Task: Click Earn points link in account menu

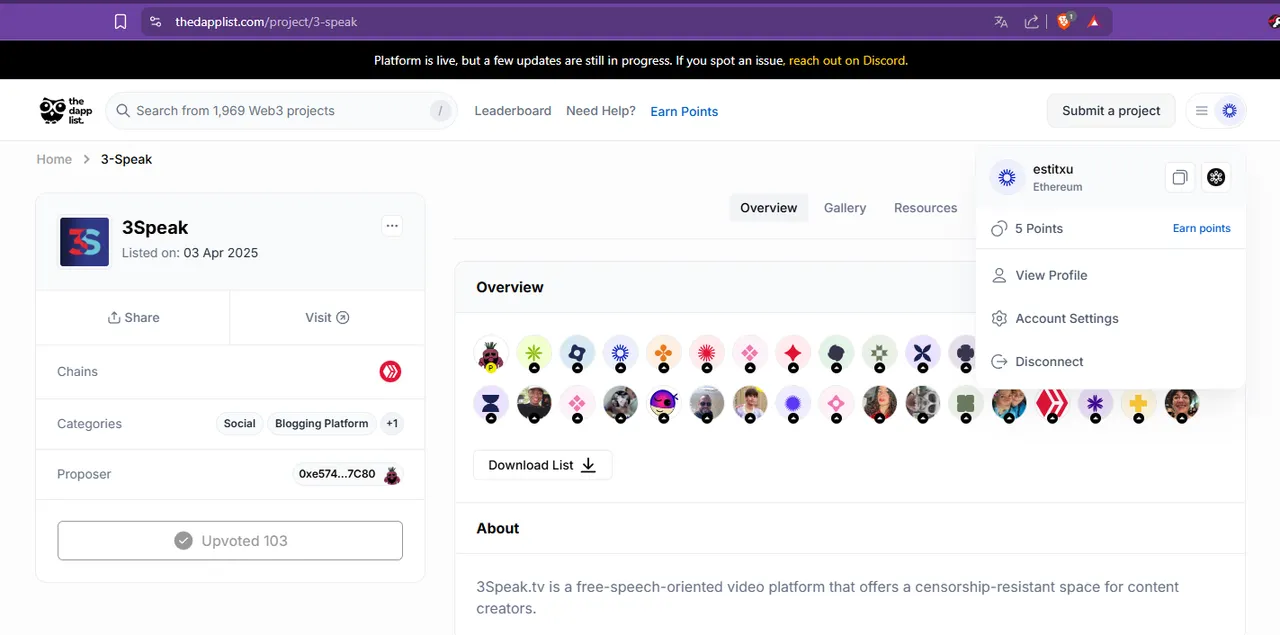Action: tap(1201, 228)
